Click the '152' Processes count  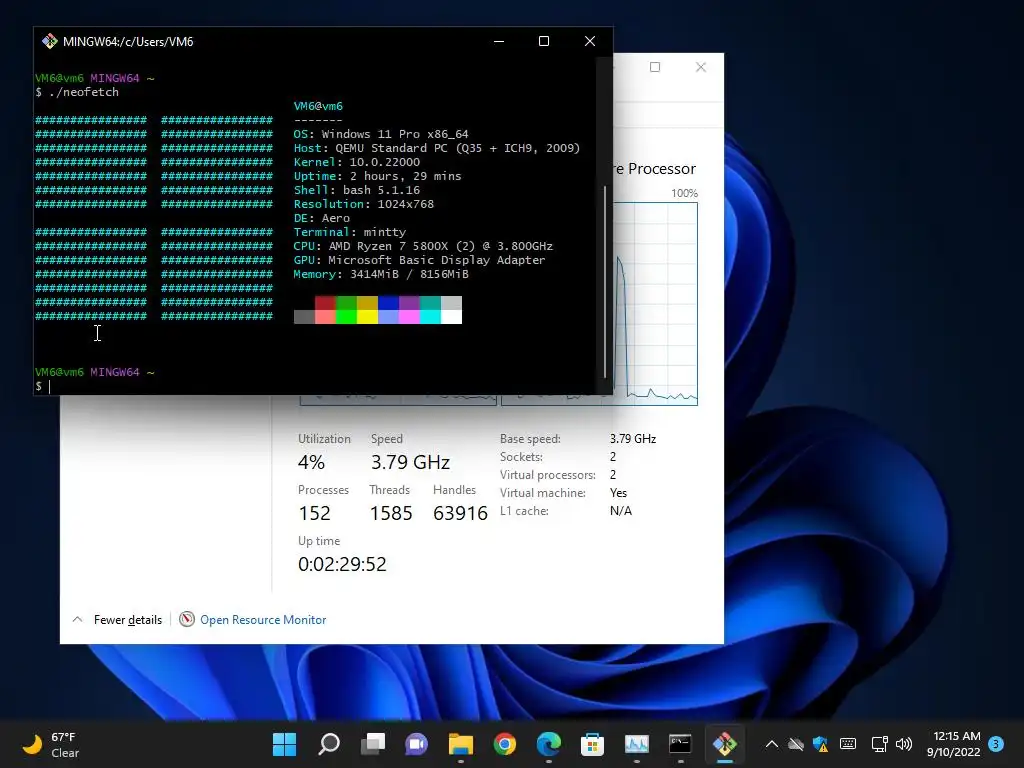pyautogui.click(x=314, y=513)
